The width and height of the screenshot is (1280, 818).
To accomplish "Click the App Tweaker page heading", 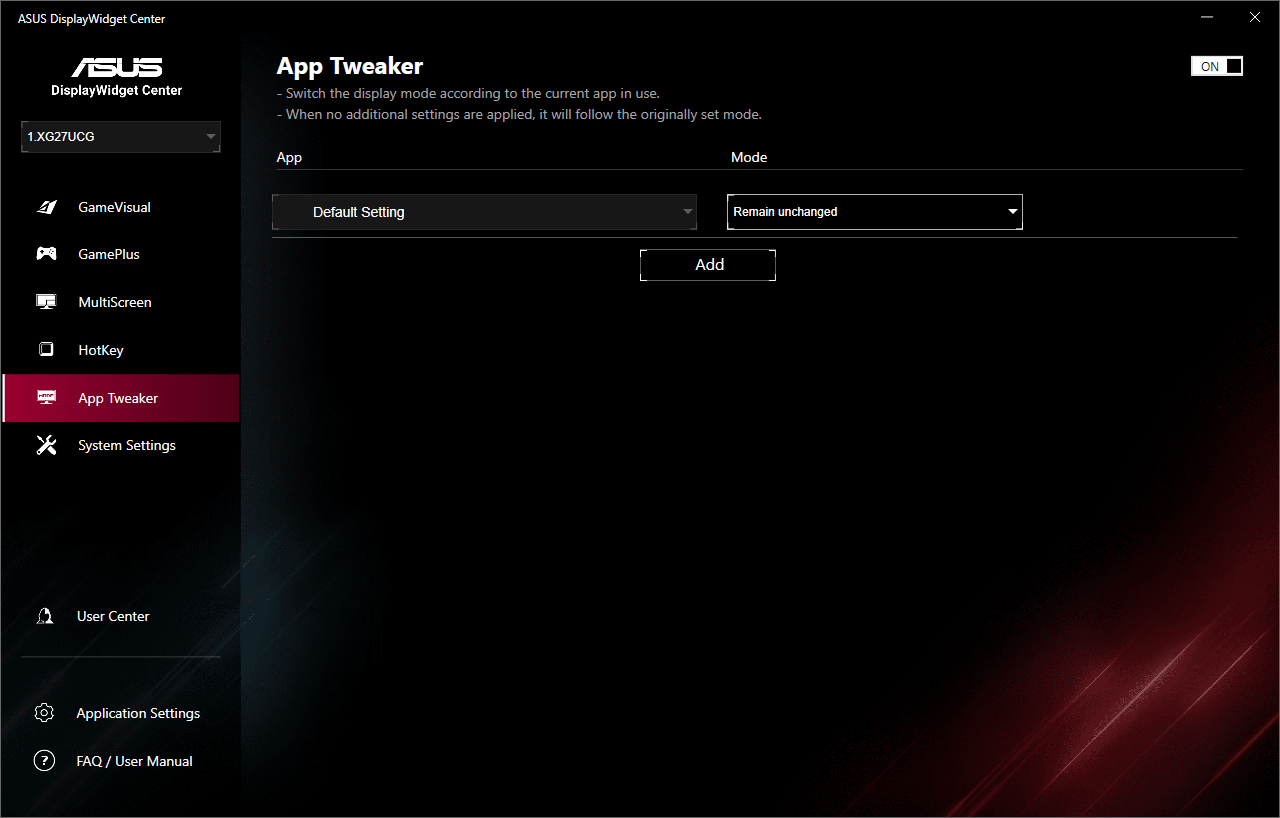I will (x=350, y=66).
